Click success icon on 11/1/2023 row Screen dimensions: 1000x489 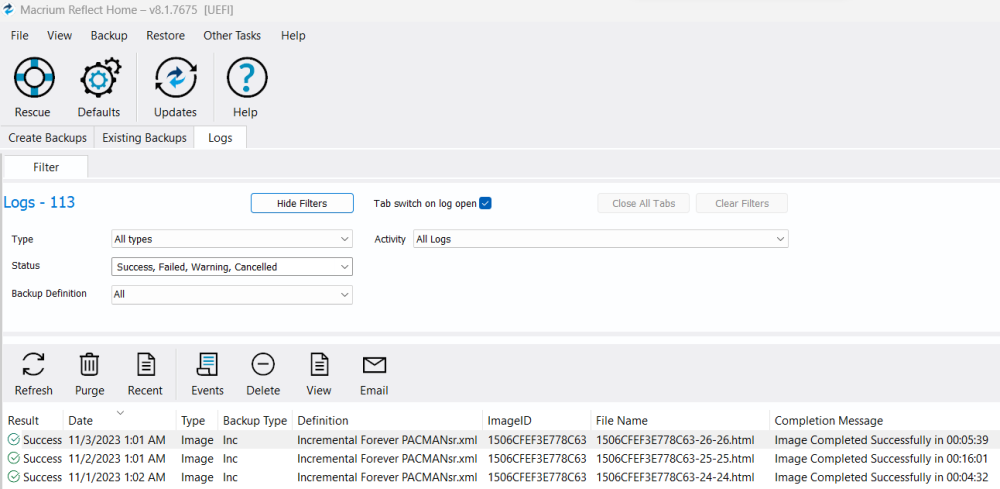(14, 478)
